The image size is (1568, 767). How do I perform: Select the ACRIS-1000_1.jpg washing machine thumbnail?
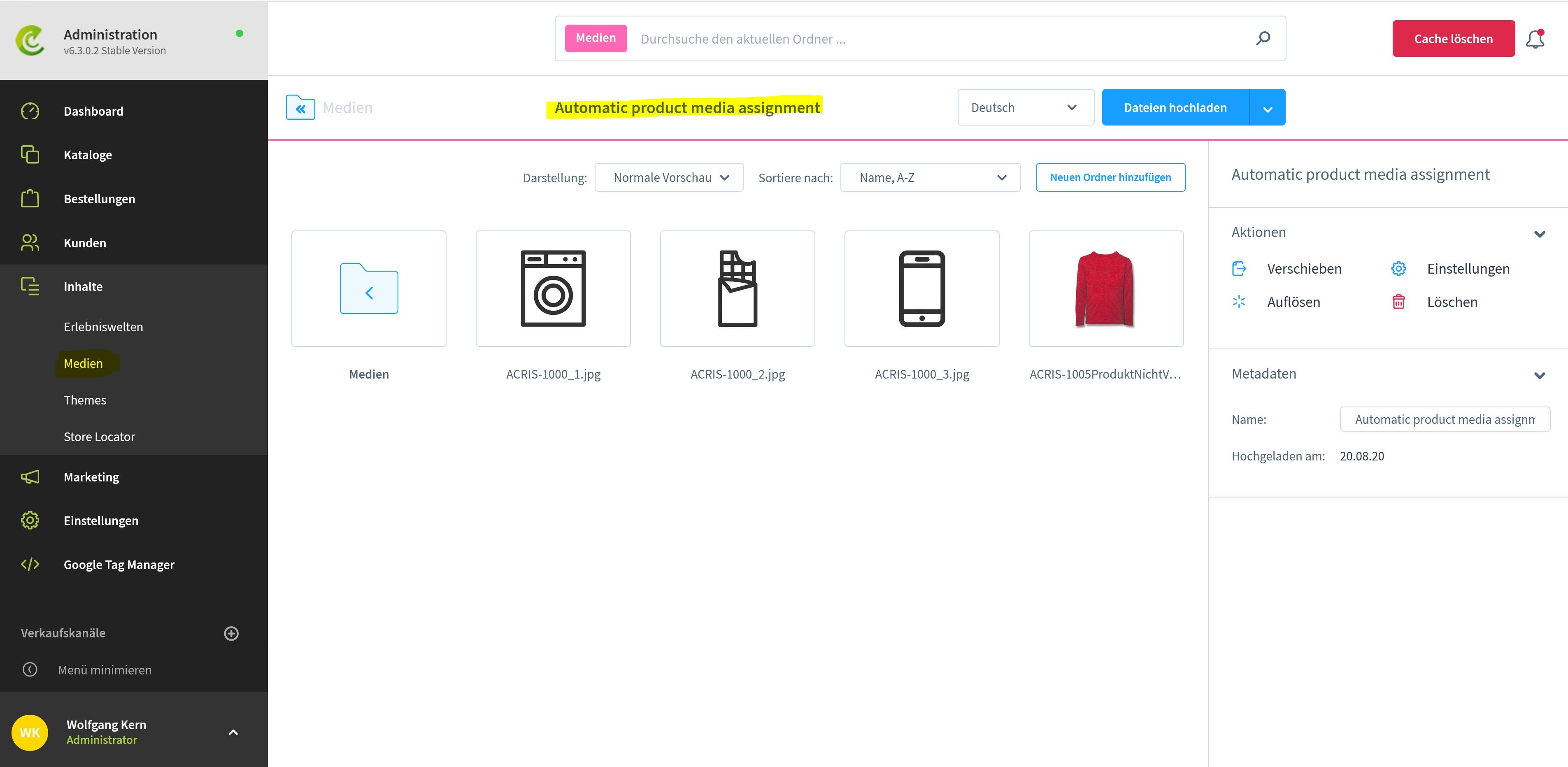click(x=553, y=288)
